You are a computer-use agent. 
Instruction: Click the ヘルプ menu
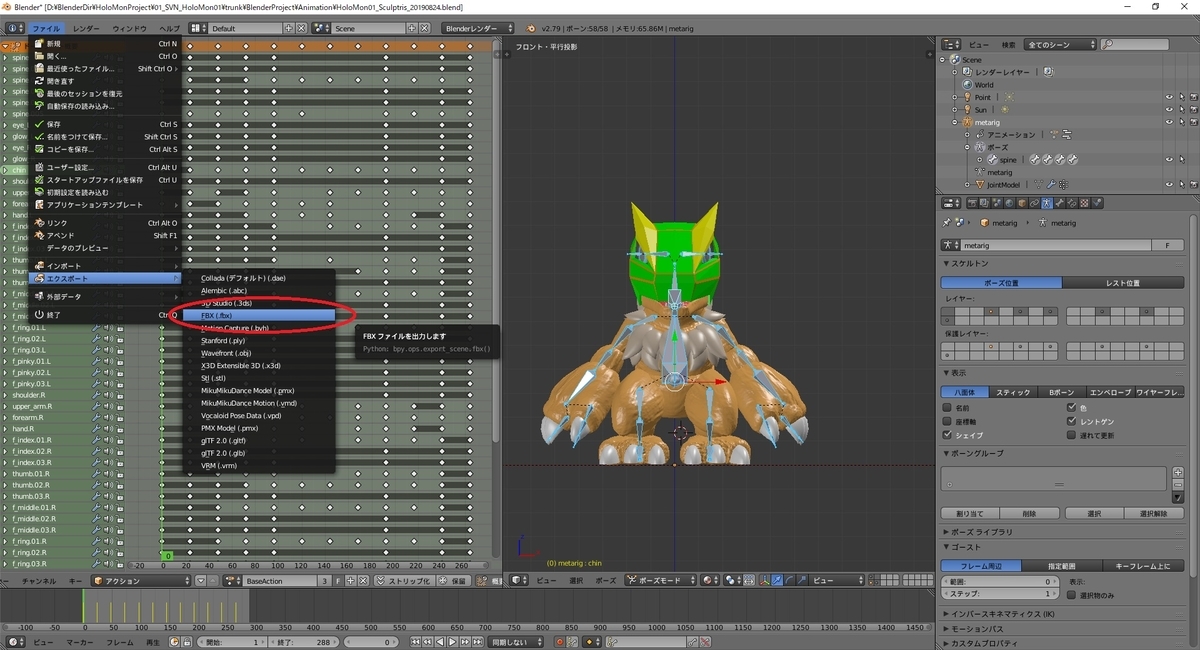pos(171,28)
